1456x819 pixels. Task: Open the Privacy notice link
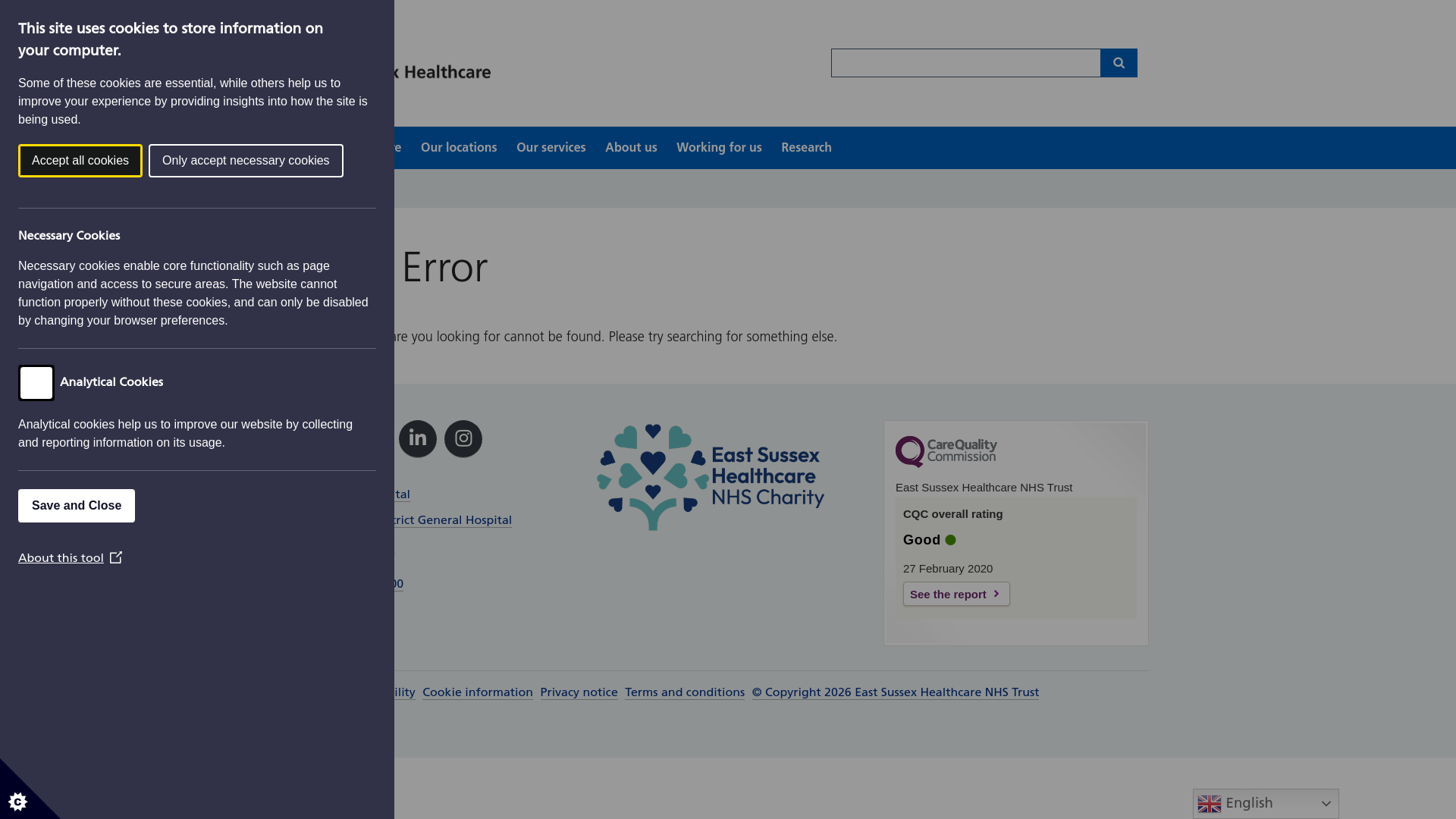579,692
